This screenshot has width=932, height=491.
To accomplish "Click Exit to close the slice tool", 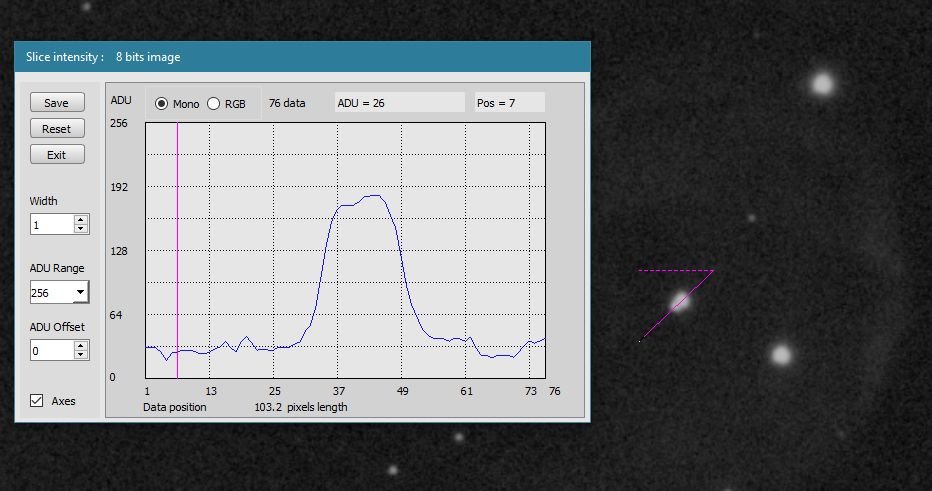I will click(56, 155).
